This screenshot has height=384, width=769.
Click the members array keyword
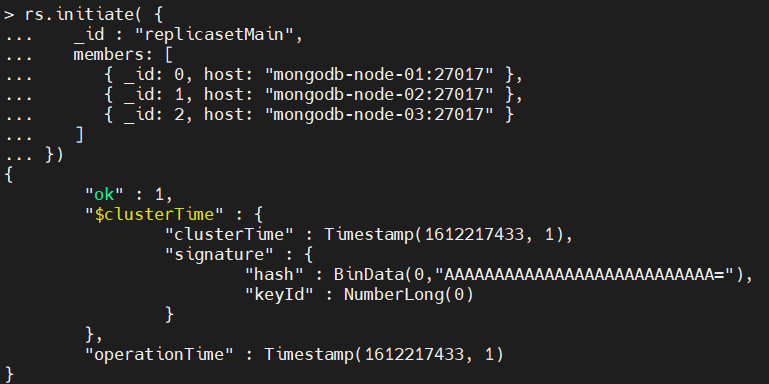coord(117,55)
